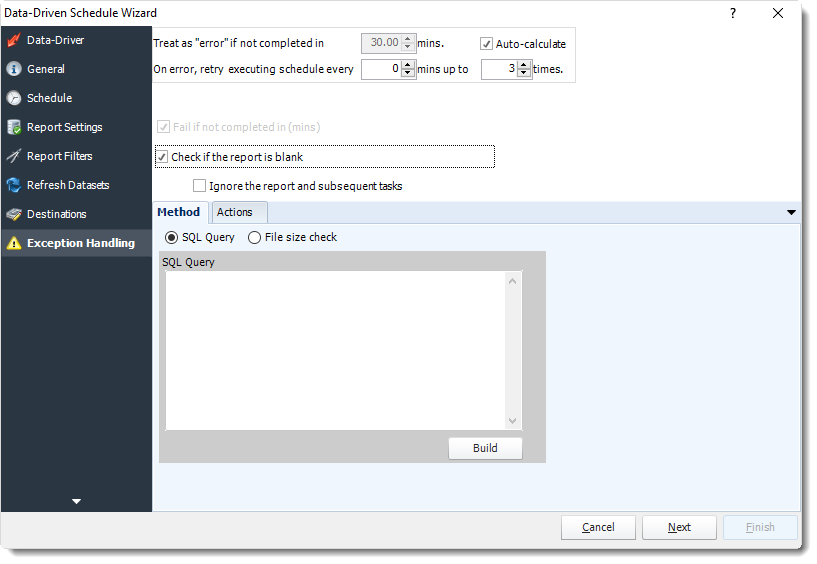Open help with the question mark icon
Image resolution: width=817 pixels, height=564 pixels.
coord(733,13)
